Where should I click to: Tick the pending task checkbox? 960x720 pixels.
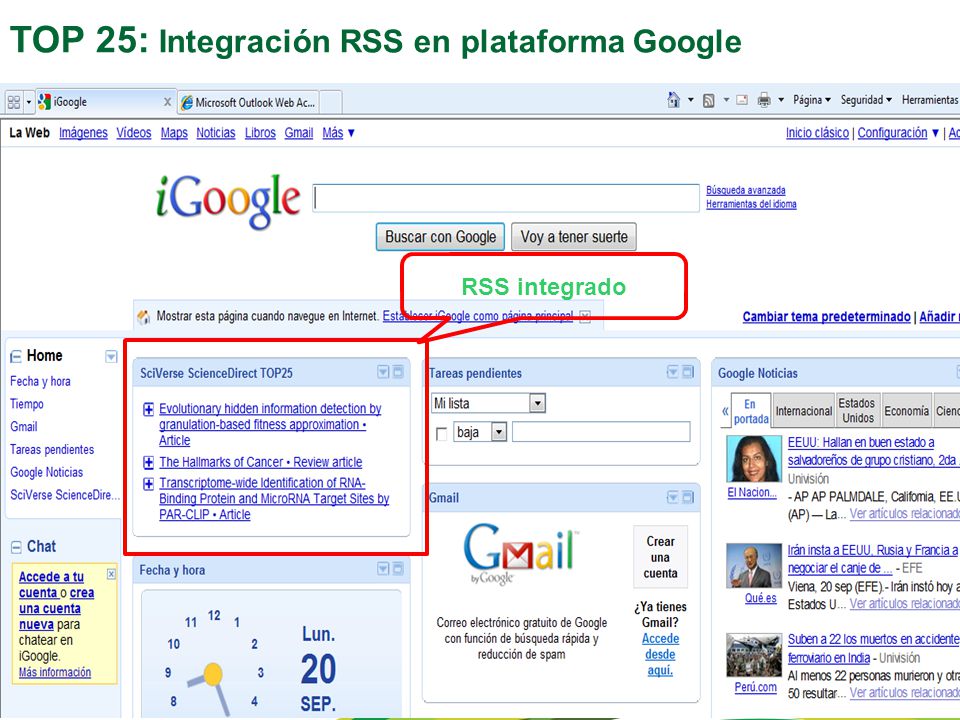tap(441, 433)
